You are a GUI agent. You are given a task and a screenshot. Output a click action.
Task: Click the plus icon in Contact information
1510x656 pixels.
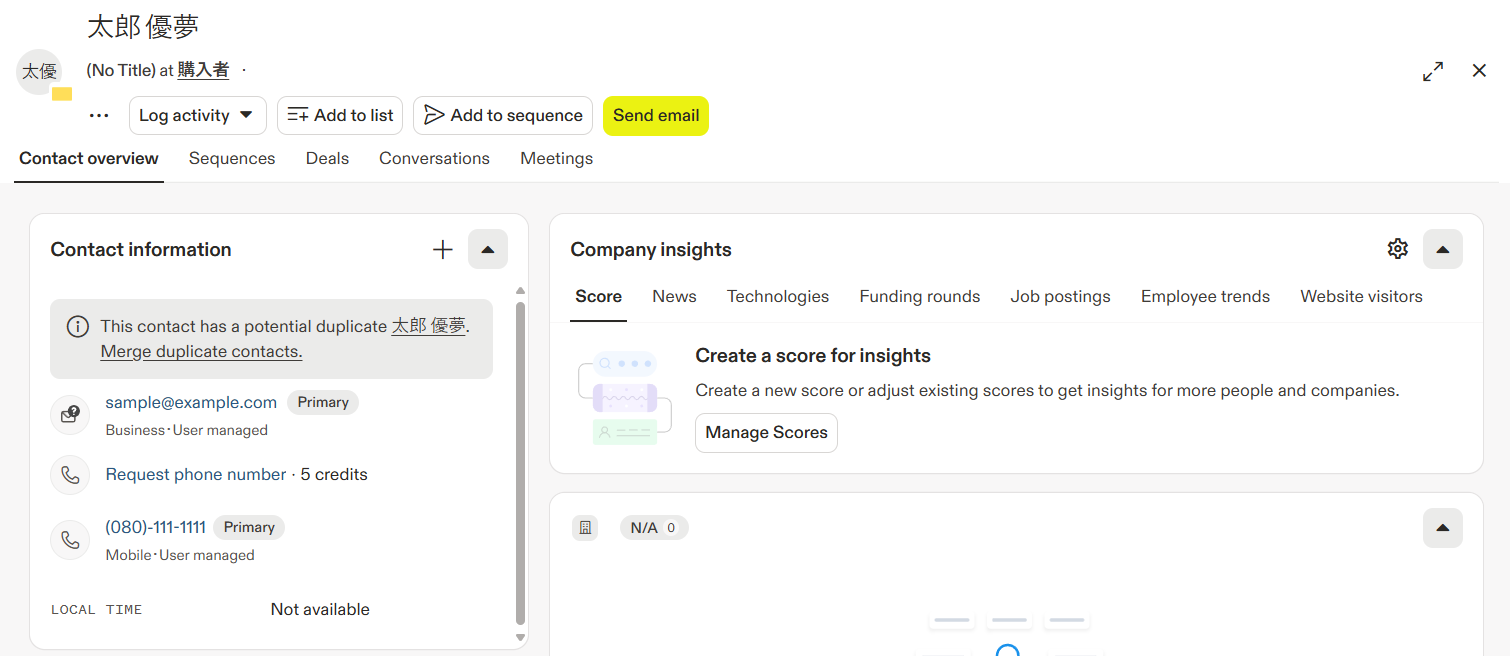pos(443,250)
